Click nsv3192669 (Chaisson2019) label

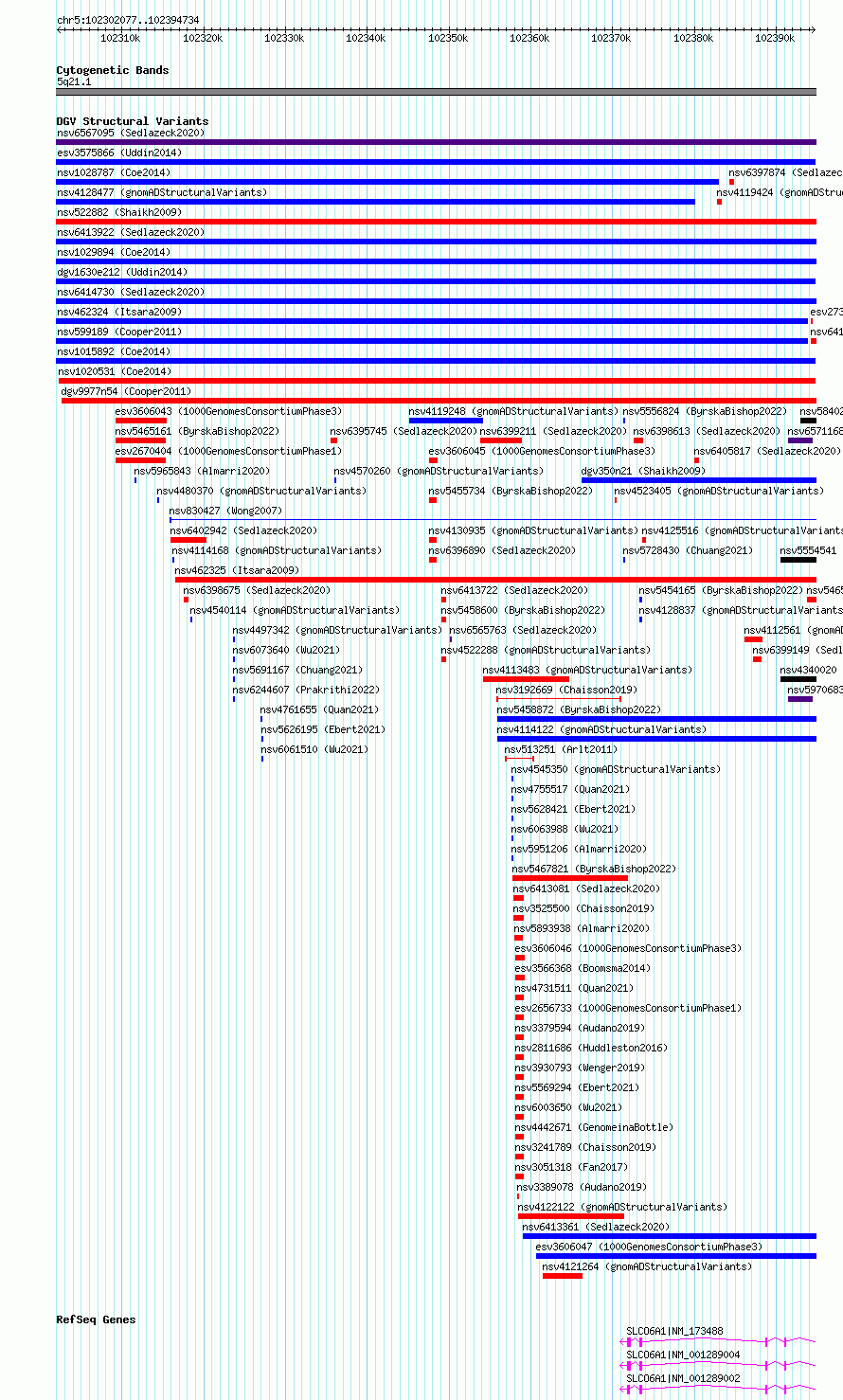566,690
